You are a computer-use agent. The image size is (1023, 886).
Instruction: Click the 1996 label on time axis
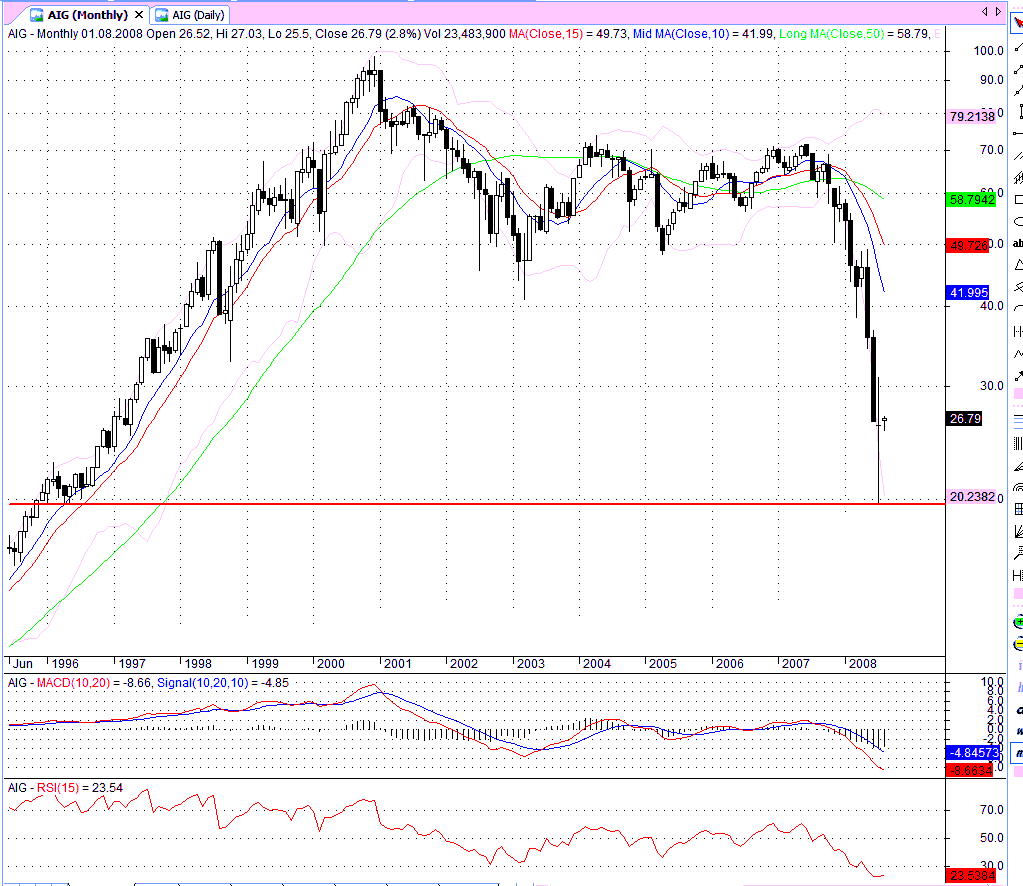[65, 664]
